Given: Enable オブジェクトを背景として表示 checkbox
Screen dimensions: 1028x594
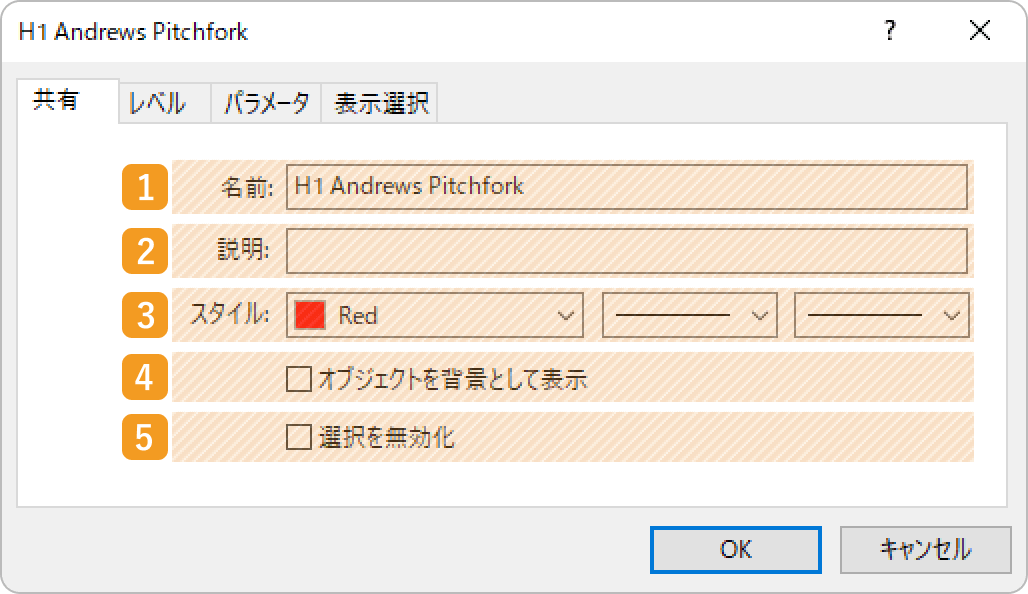Looking at the screenshot, I should pyautogui.click(x=299, y=379).
